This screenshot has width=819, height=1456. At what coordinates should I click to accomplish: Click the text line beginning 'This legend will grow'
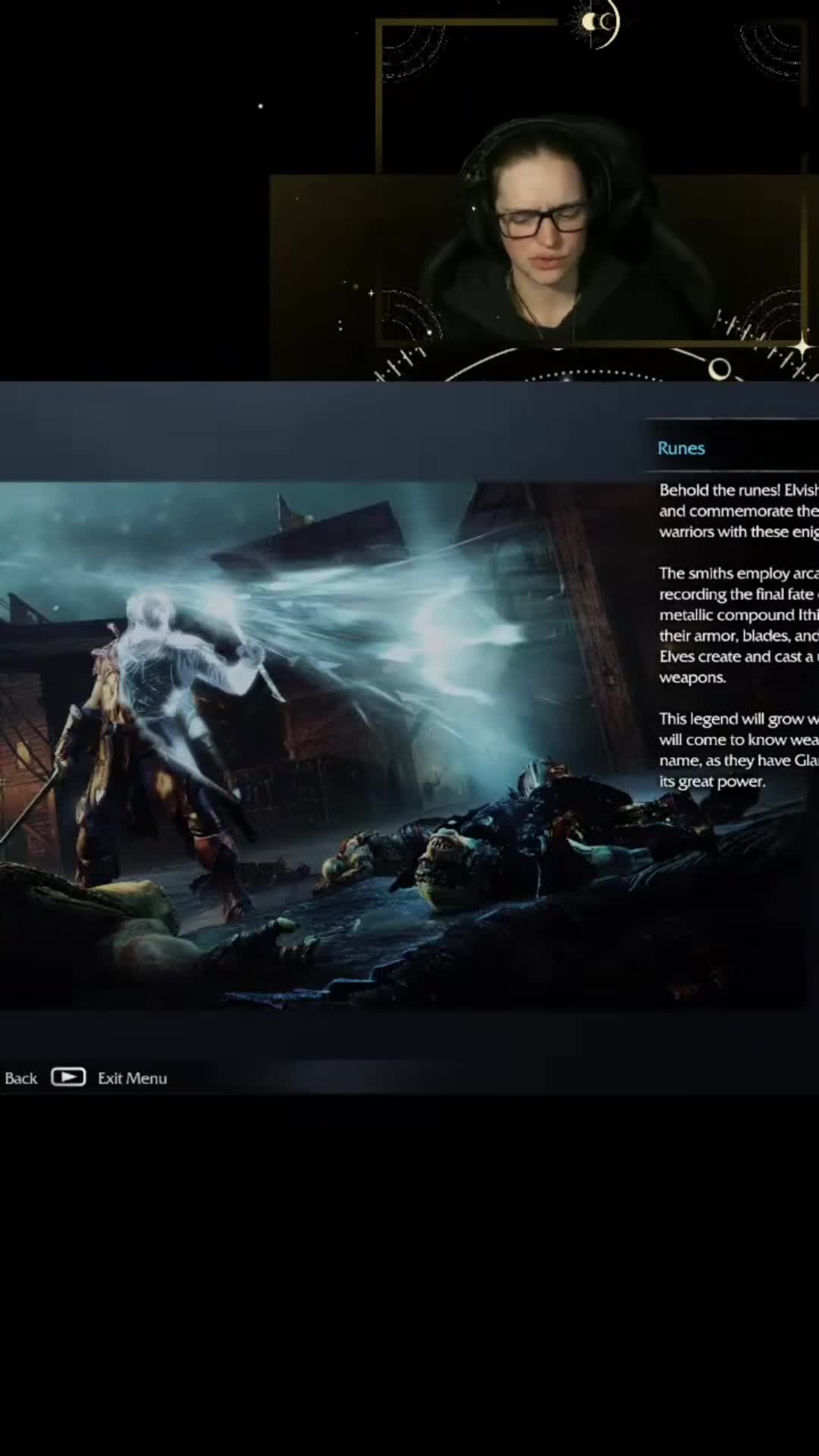click(x=739, y=719)
